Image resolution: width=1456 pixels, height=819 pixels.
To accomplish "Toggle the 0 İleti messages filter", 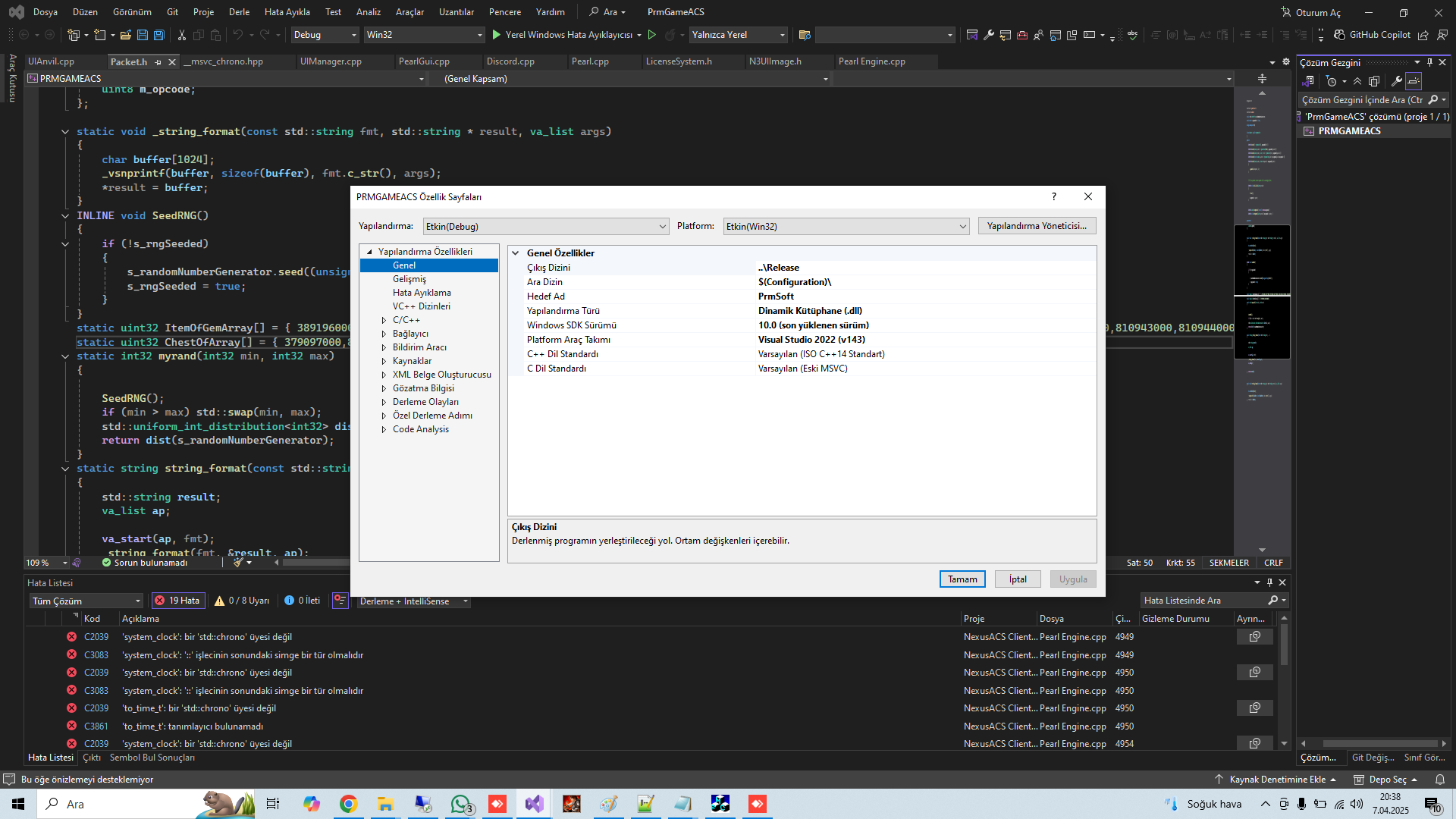I will pyautogui.click(x=303, y=601).
